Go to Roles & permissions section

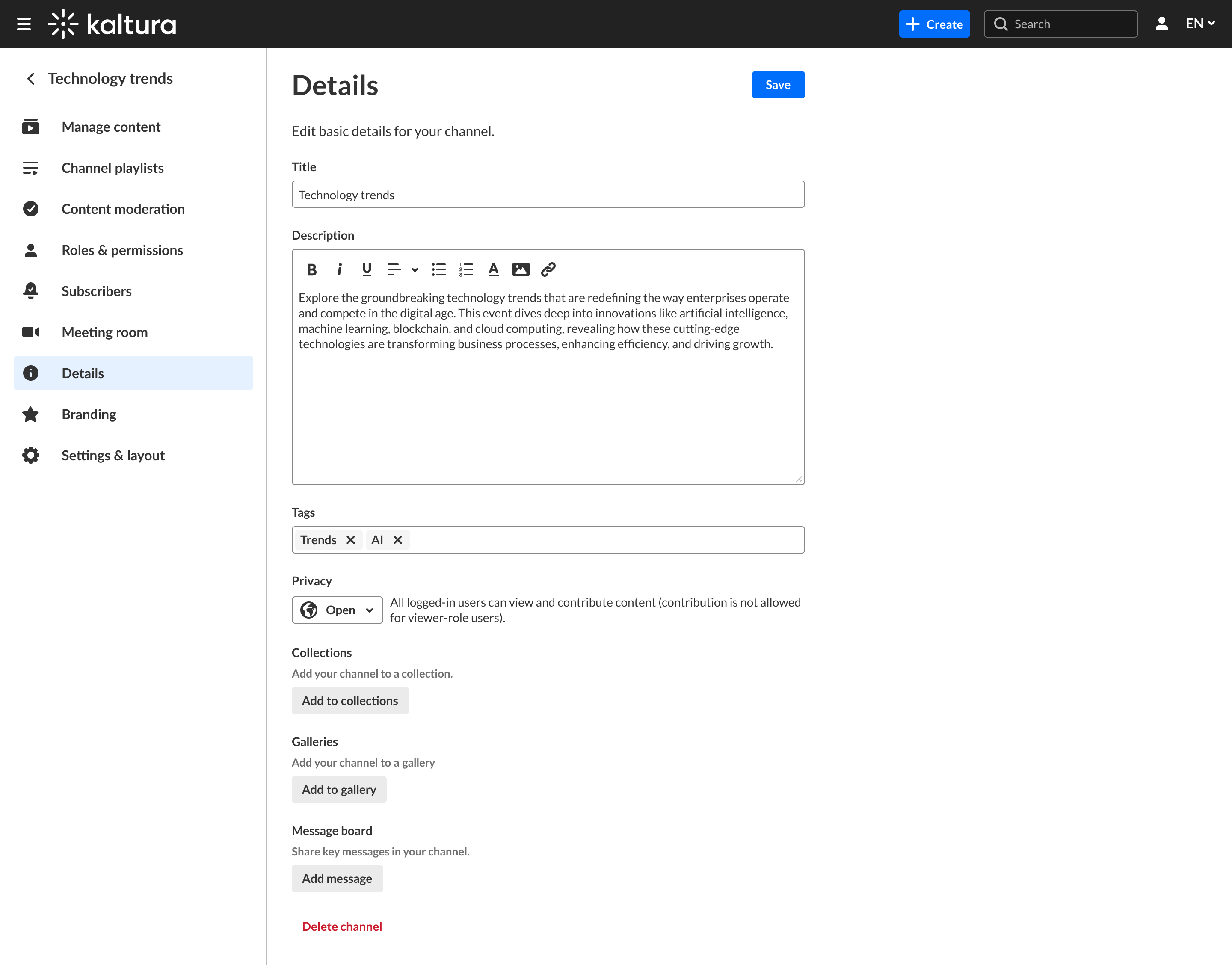(122, 250)
